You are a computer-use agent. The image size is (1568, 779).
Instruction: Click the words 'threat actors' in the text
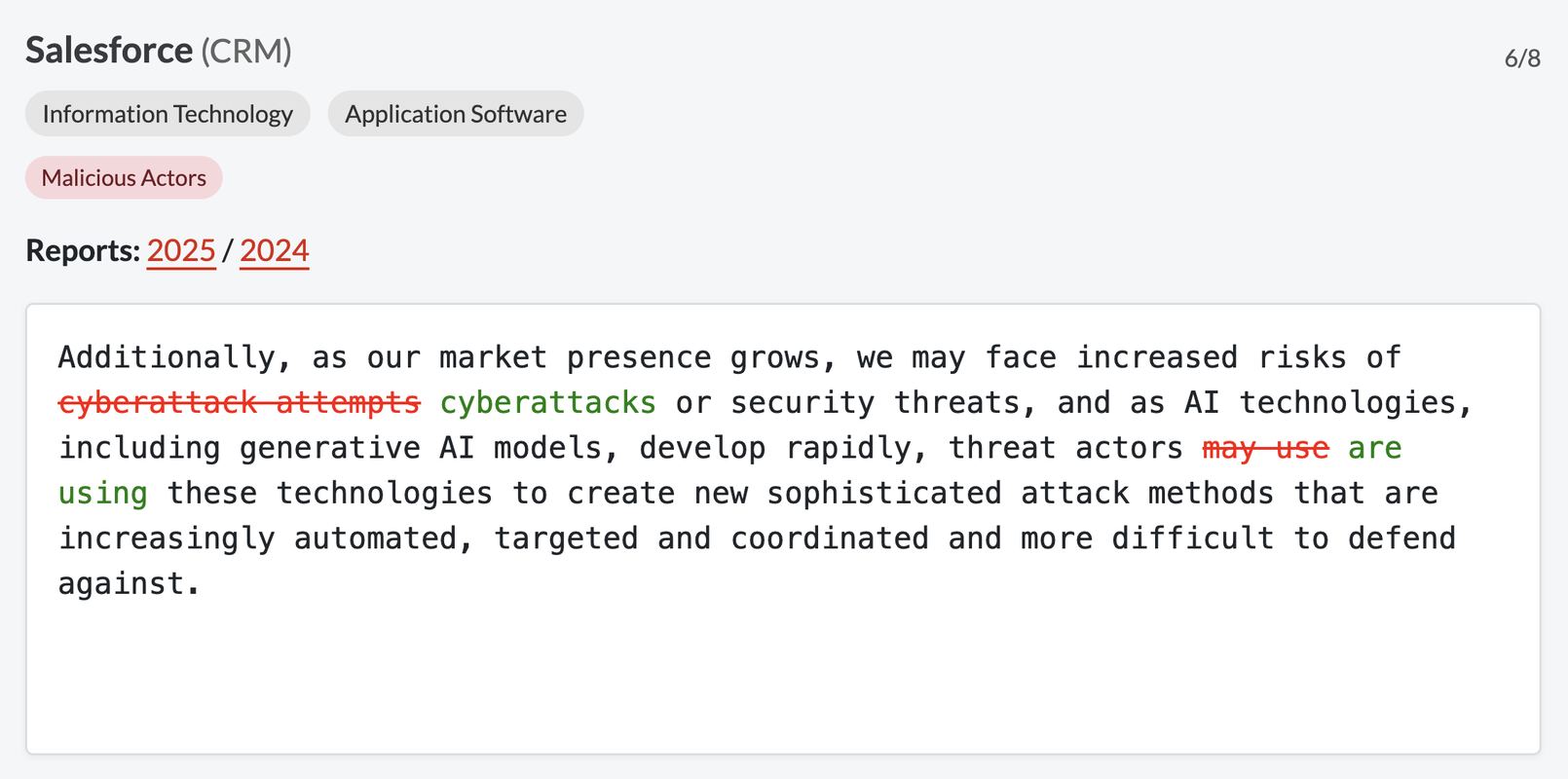click(x=1065, y=448)
